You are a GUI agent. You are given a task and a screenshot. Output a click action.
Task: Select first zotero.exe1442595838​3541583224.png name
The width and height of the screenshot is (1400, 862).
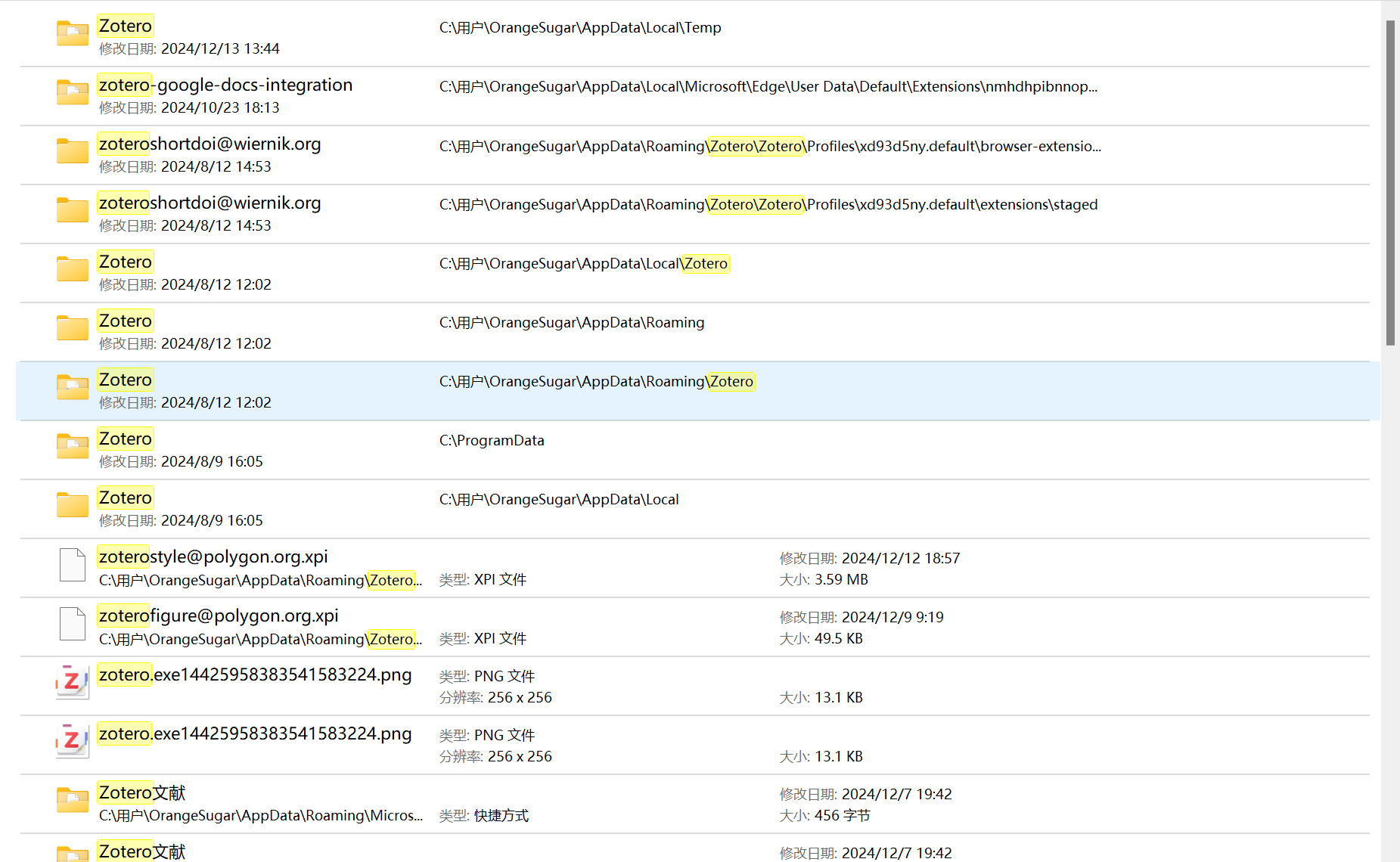pyautogui.click(x=255, y=674)
